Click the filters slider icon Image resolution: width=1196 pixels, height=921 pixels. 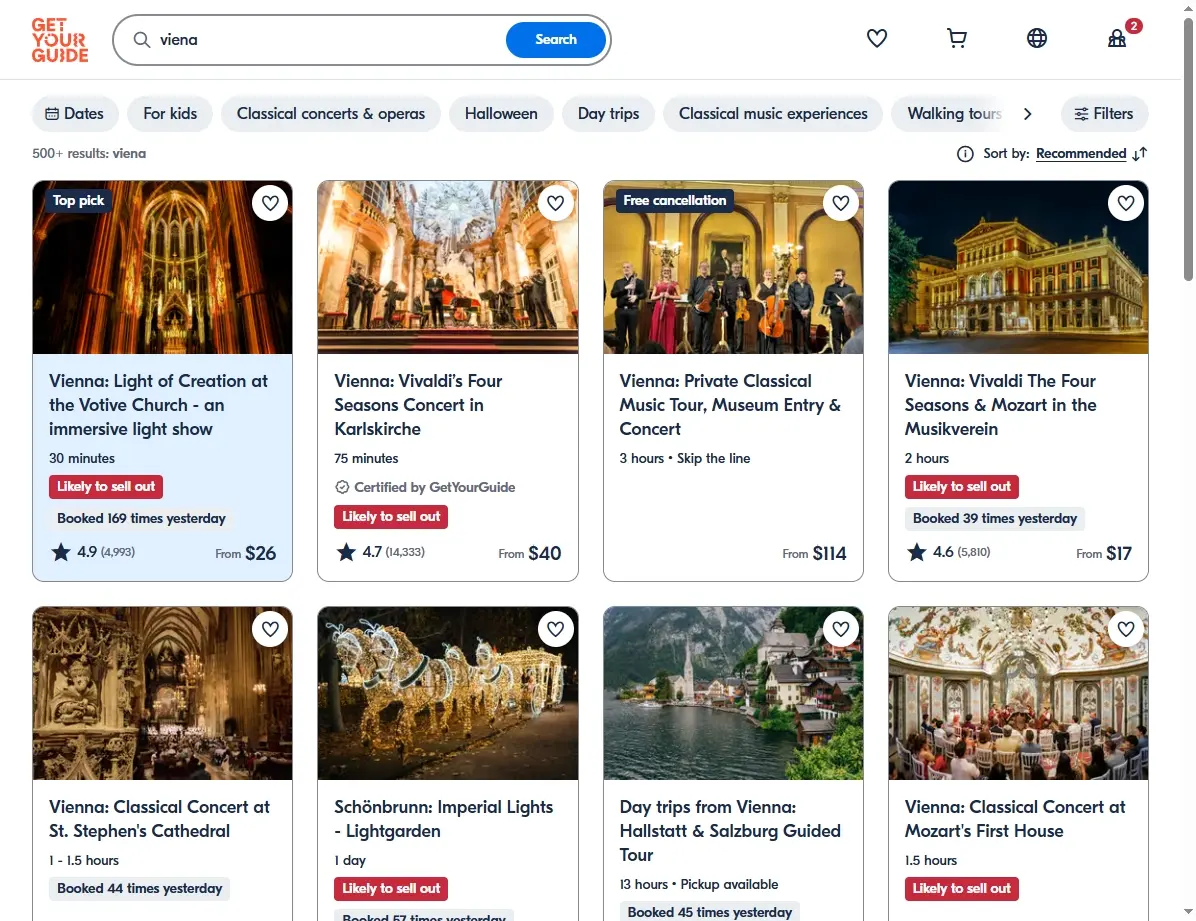(1081, 114)
